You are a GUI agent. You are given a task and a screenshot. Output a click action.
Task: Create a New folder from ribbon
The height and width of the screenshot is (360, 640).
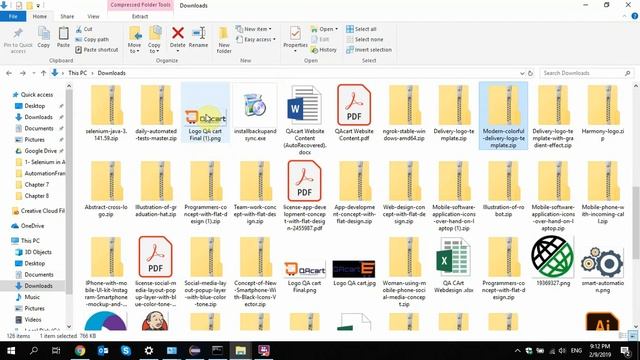point(224,40)
